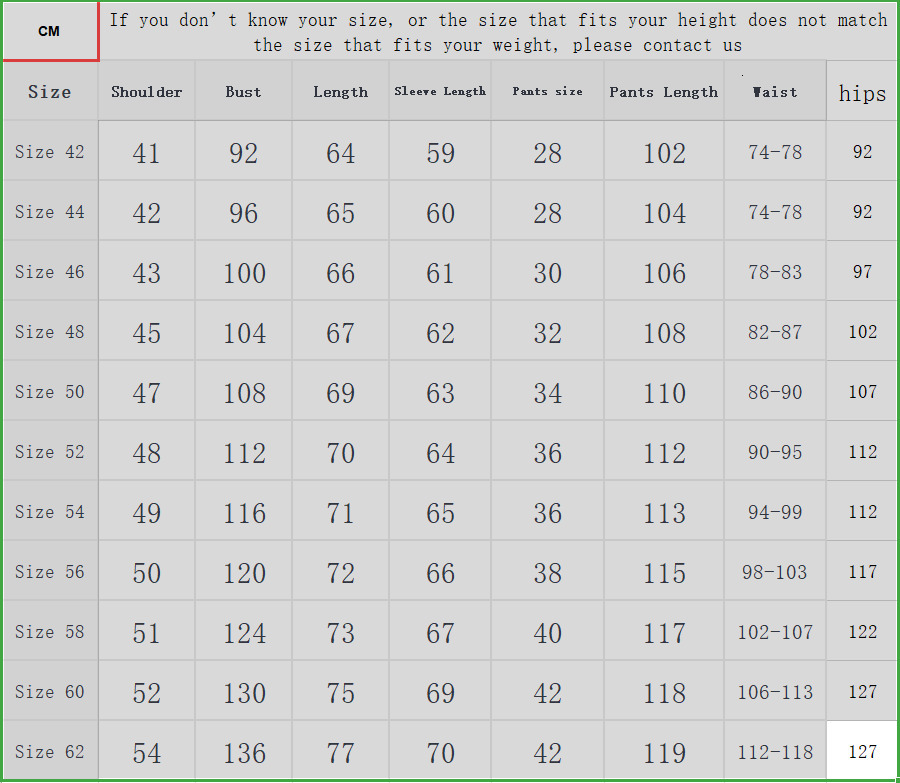This screenshot has height=783, width=900.
Task: Click the Sleeve Length column header
Action: (440, 92)
